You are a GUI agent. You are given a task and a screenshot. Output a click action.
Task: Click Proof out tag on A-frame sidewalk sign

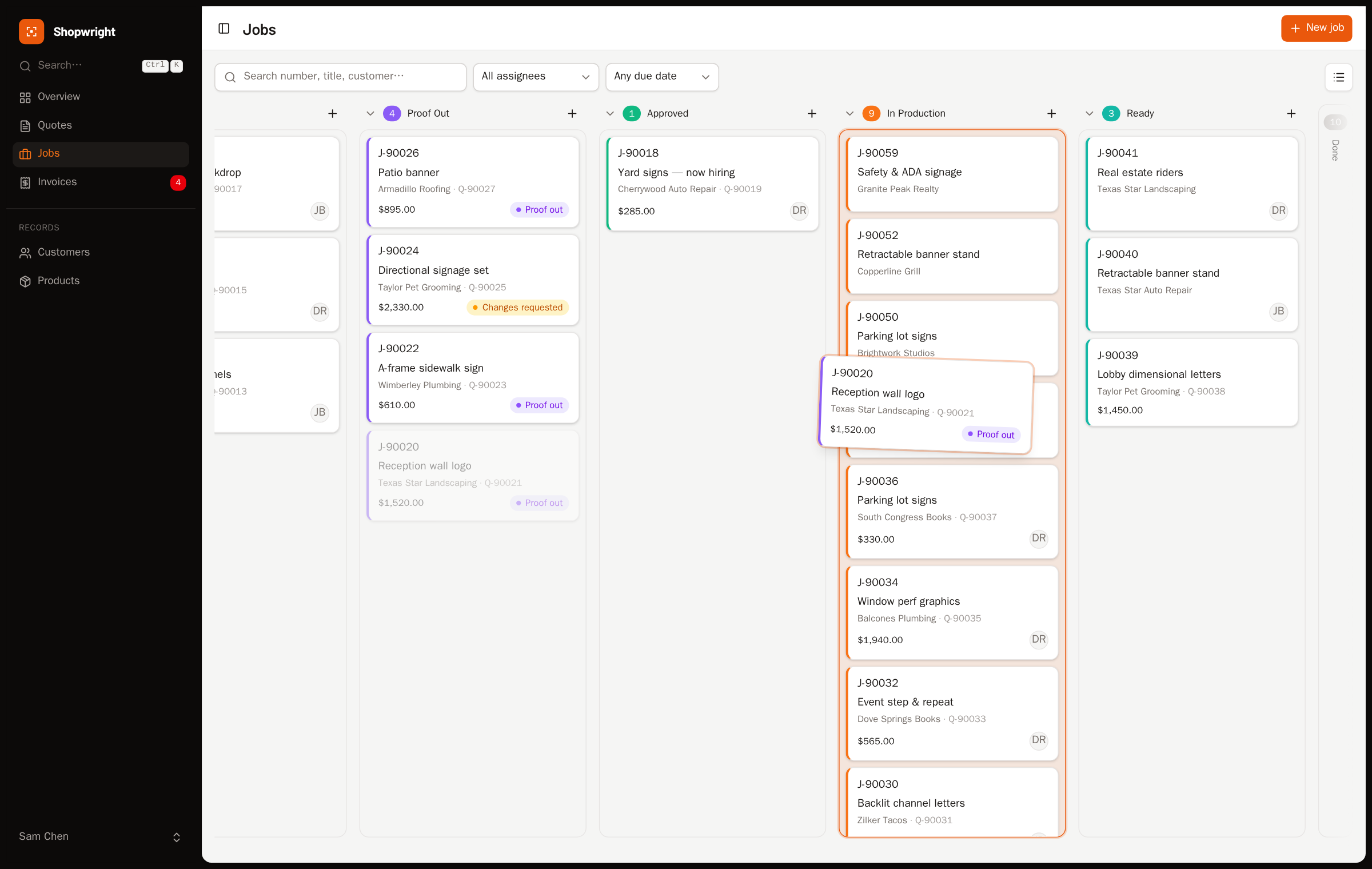tap(539, 405)
